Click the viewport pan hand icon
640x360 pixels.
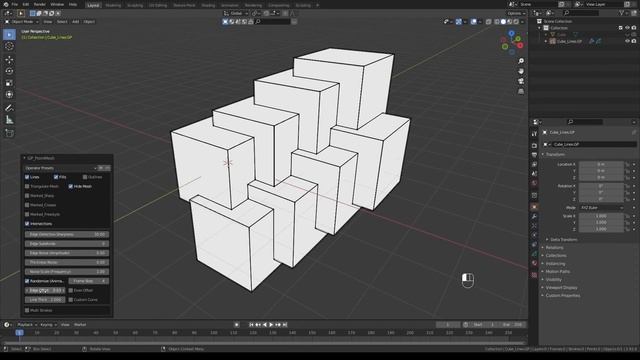(521, 71)
